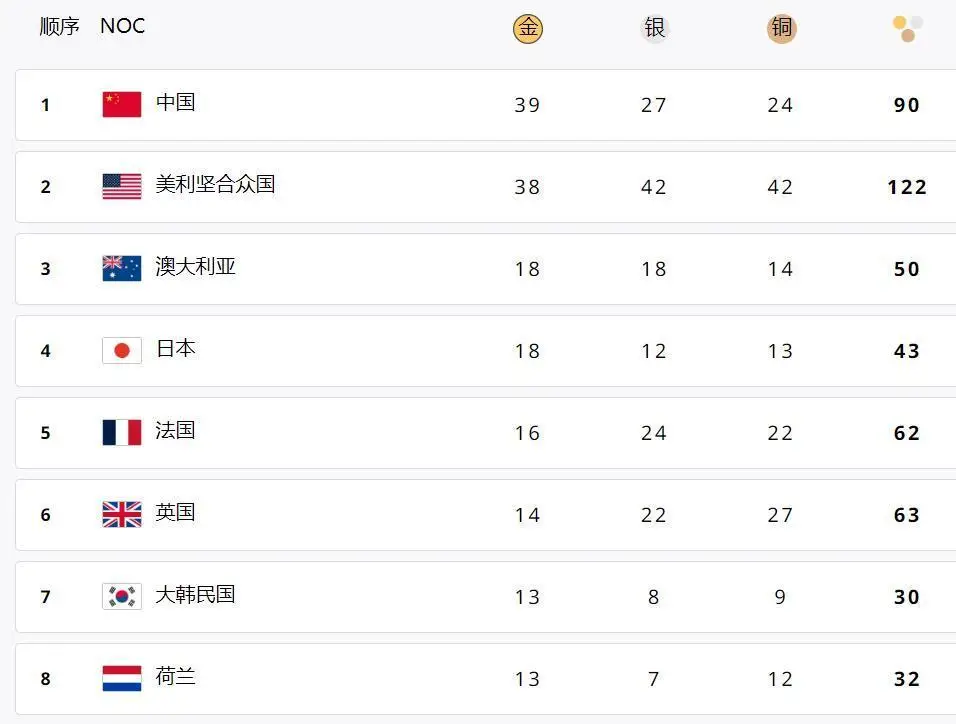
Task: Click the total medals icon
Action: [x=908, y=29]
